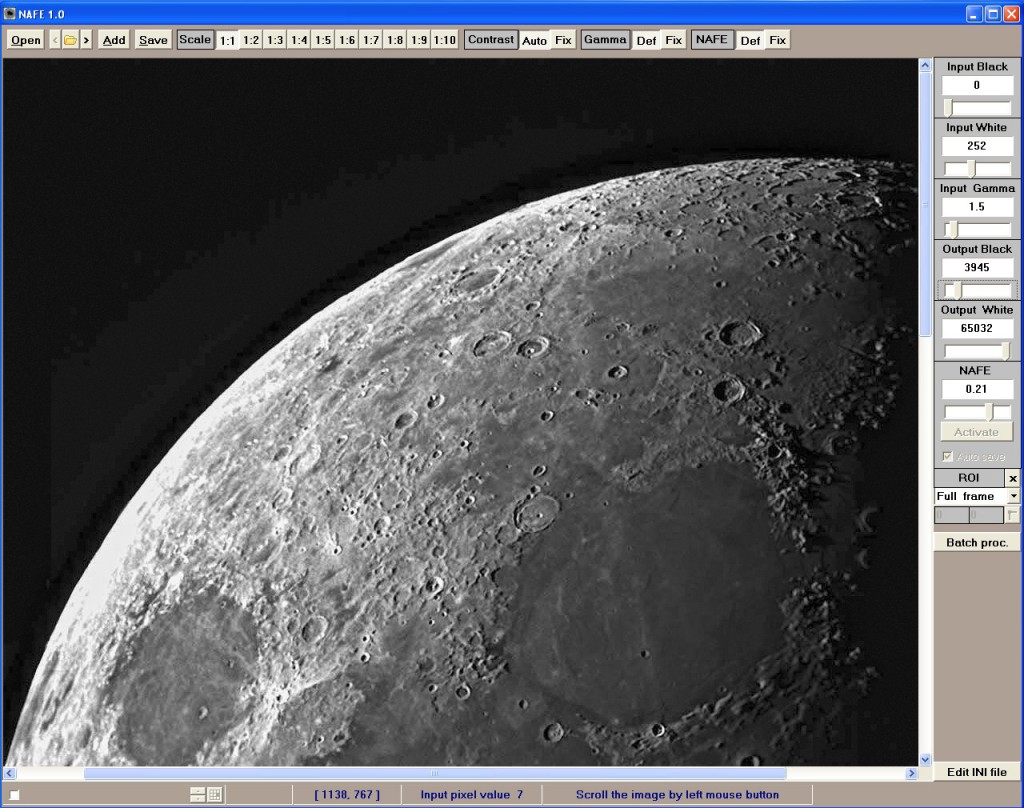Set scale to 1:6
The image size is (1024, 808).
[x=347, y=40]
